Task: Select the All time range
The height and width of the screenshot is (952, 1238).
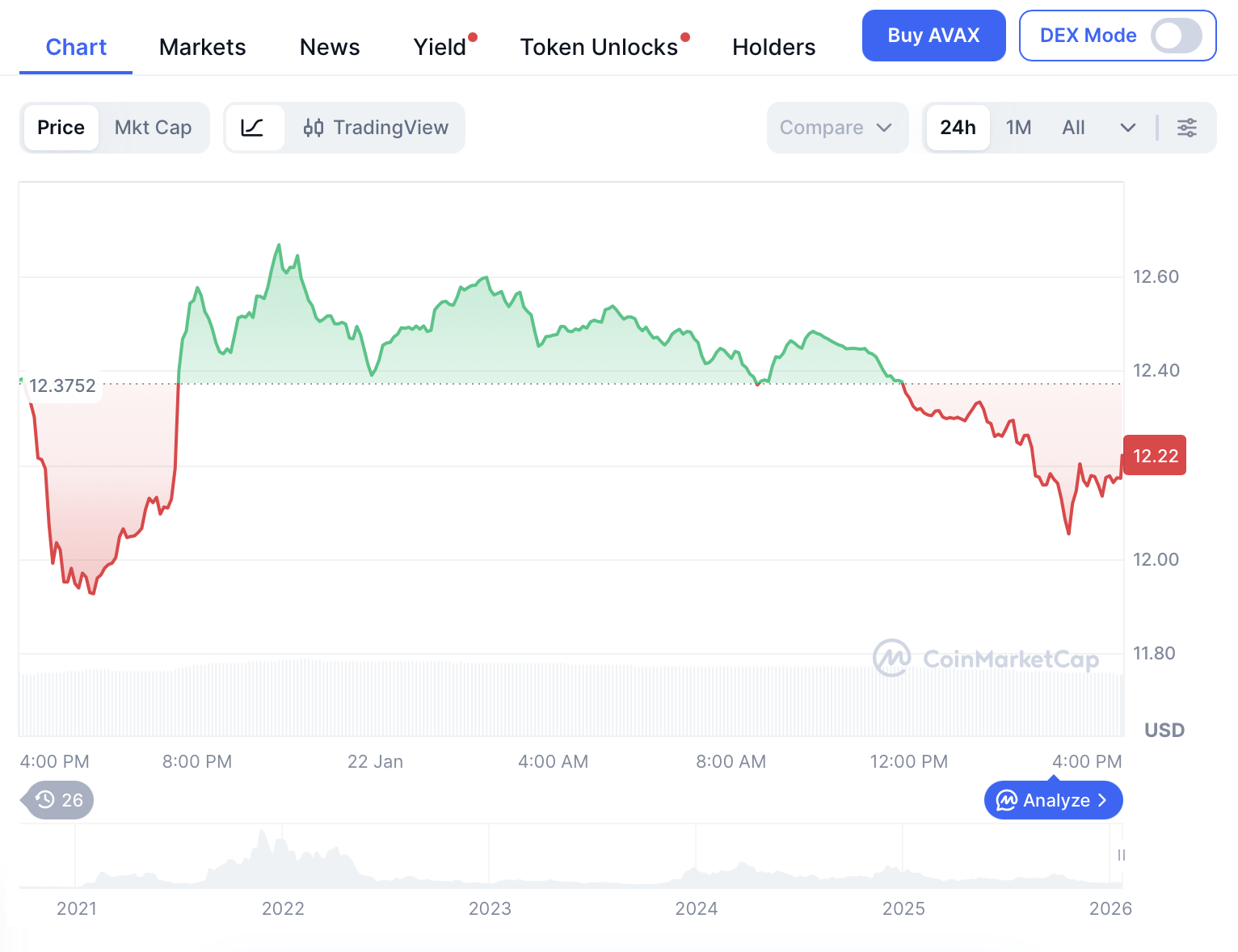Action: click(x=1073, y=128)
